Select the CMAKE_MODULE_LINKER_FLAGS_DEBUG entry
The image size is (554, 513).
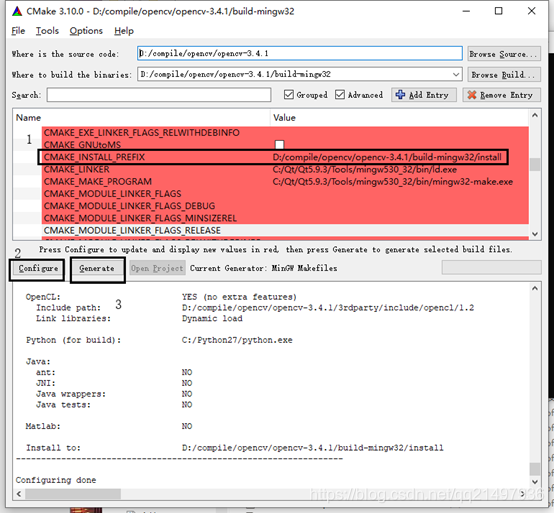(x=130, y=206)
